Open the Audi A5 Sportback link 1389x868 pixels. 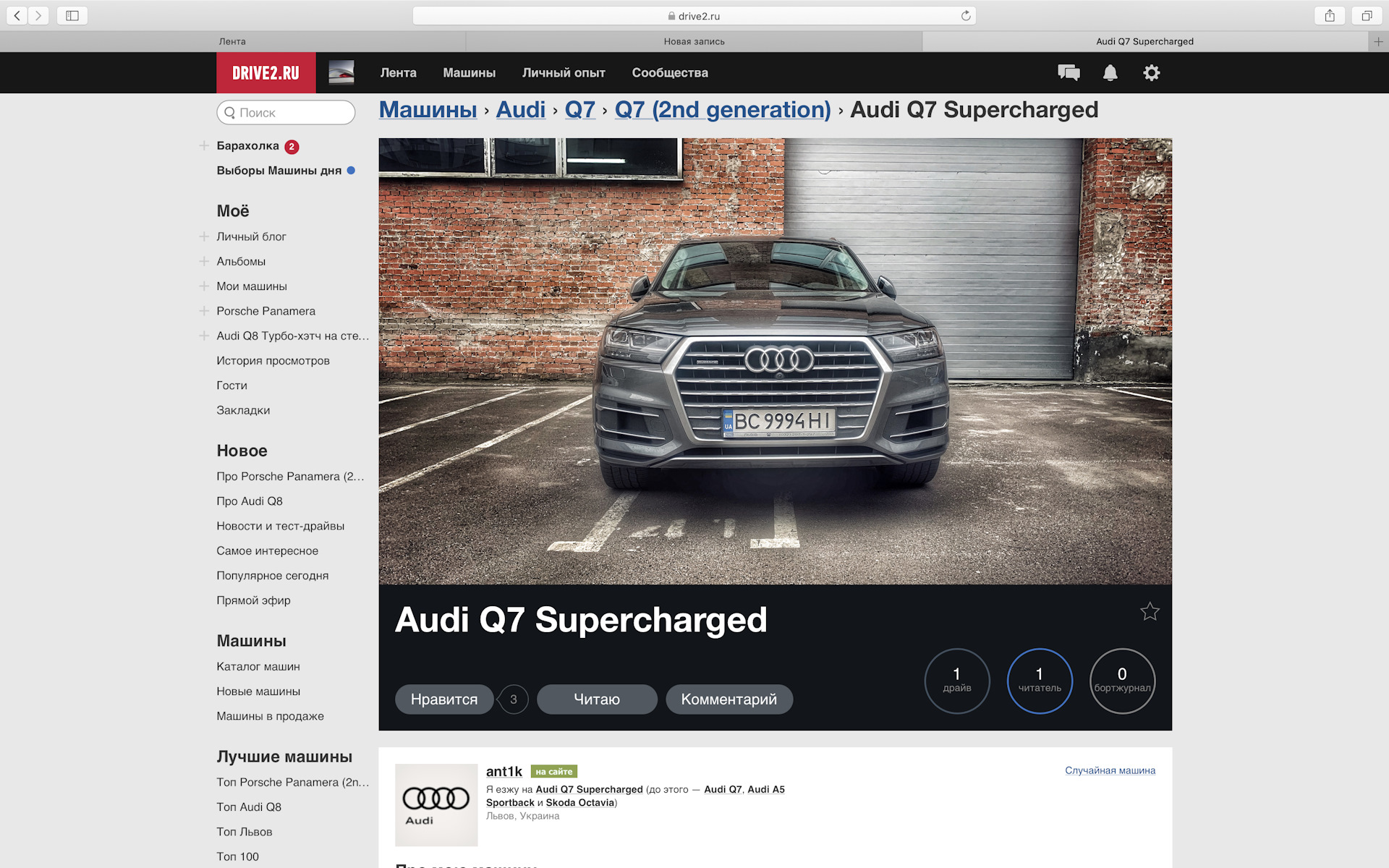[x=766, y=789]
